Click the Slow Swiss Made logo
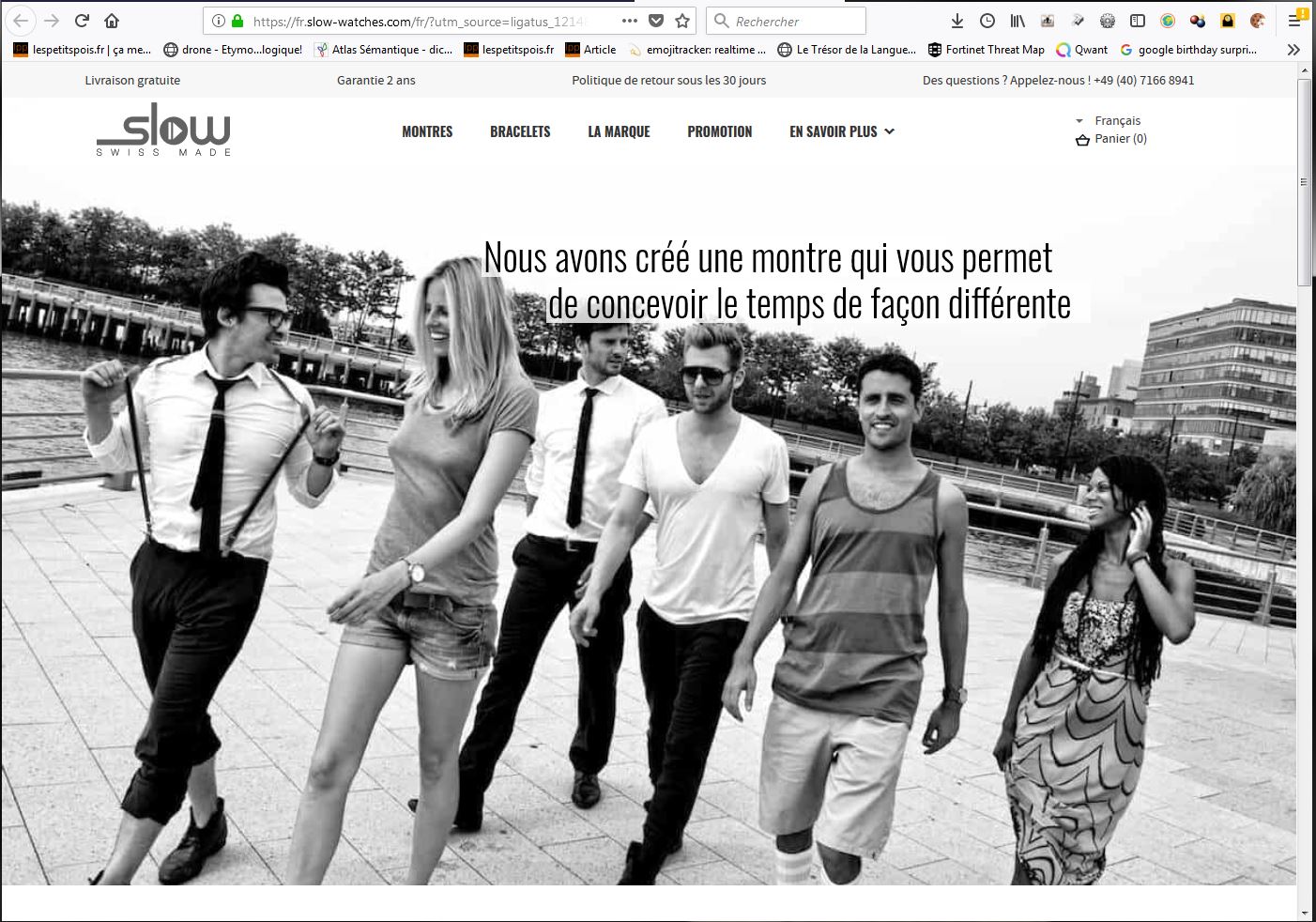 (163, 130)
